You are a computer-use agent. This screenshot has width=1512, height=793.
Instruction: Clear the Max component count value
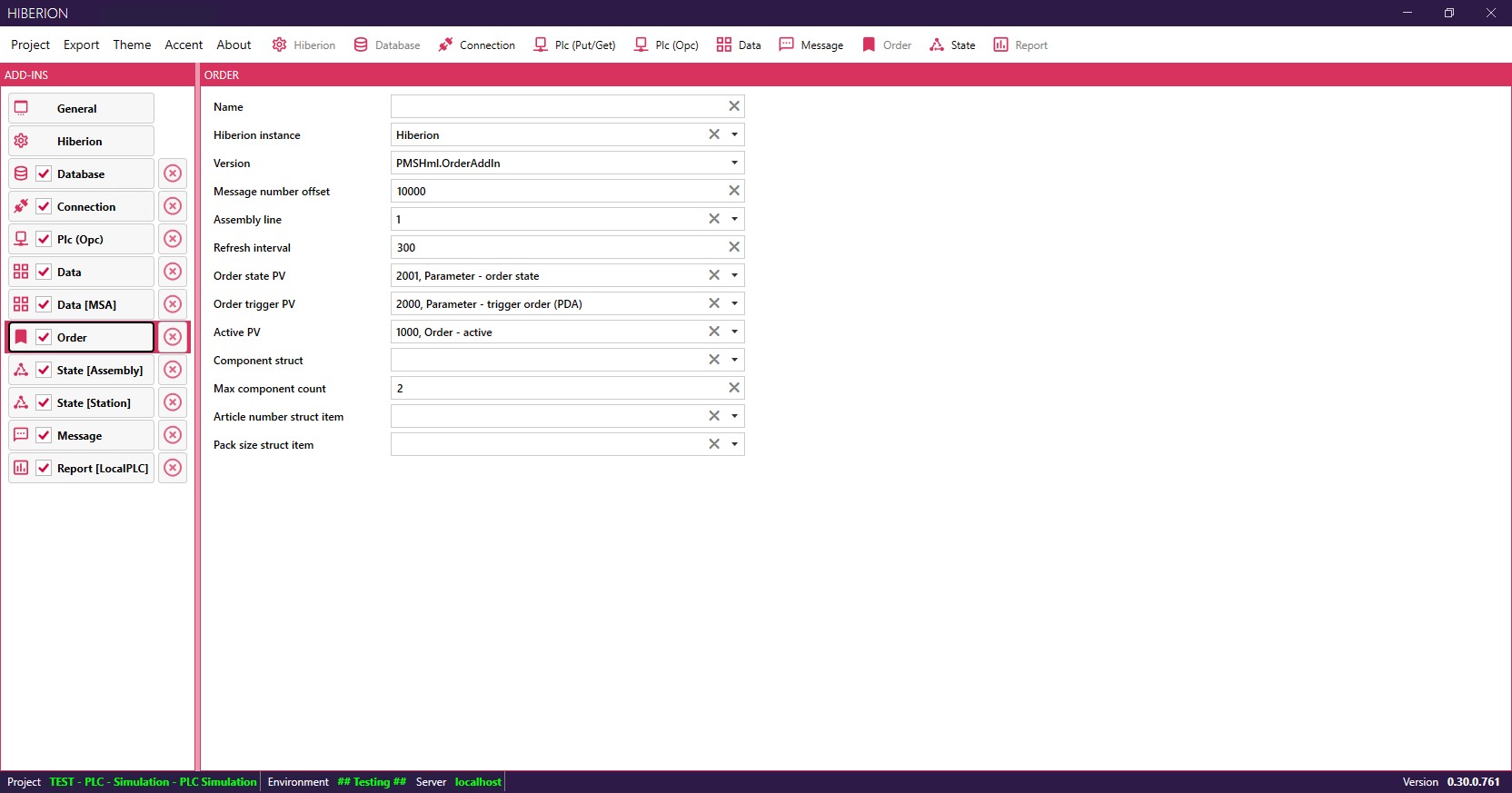click(x=734, y=388)
